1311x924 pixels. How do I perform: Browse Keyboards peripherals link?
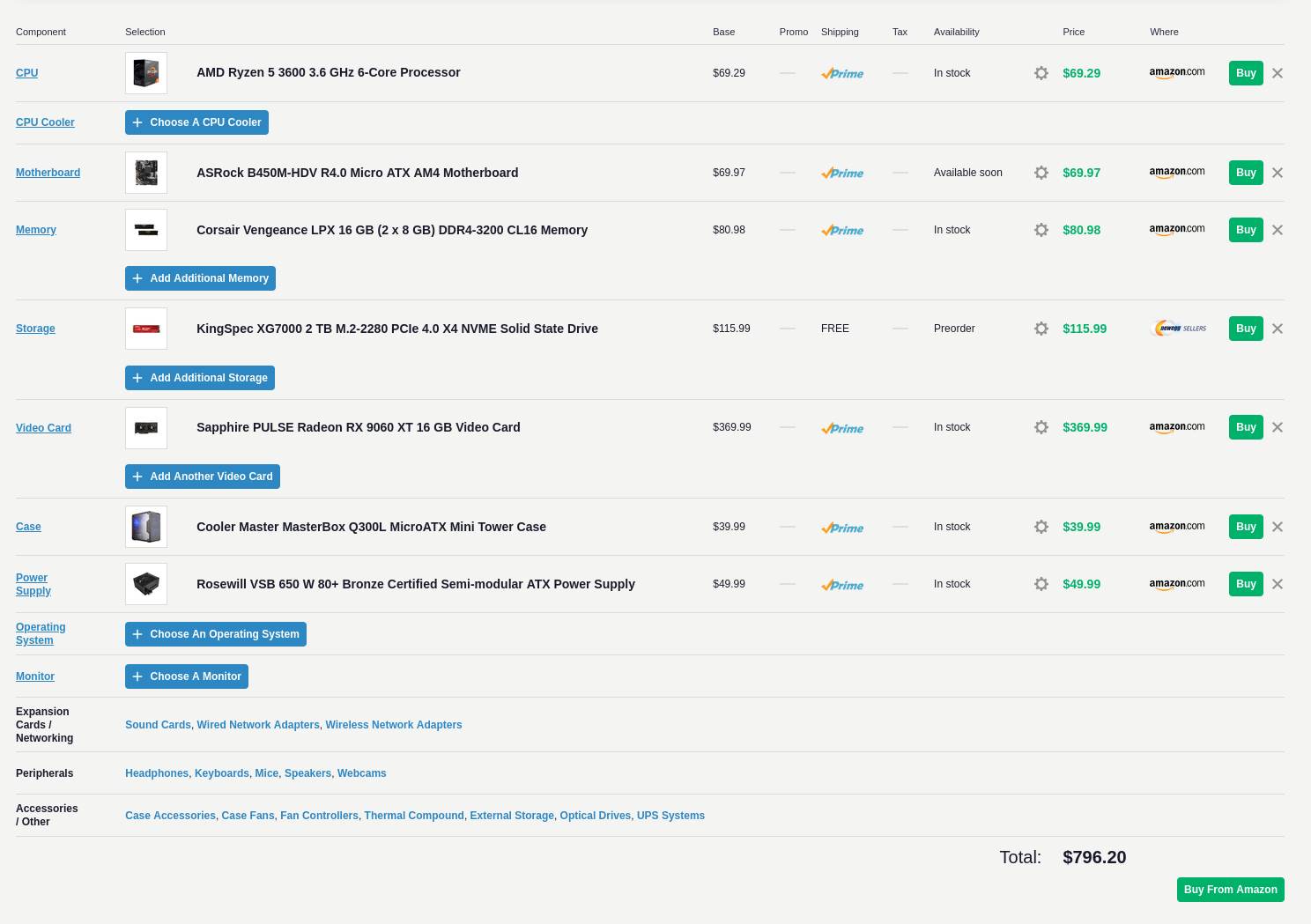point(222,773)
